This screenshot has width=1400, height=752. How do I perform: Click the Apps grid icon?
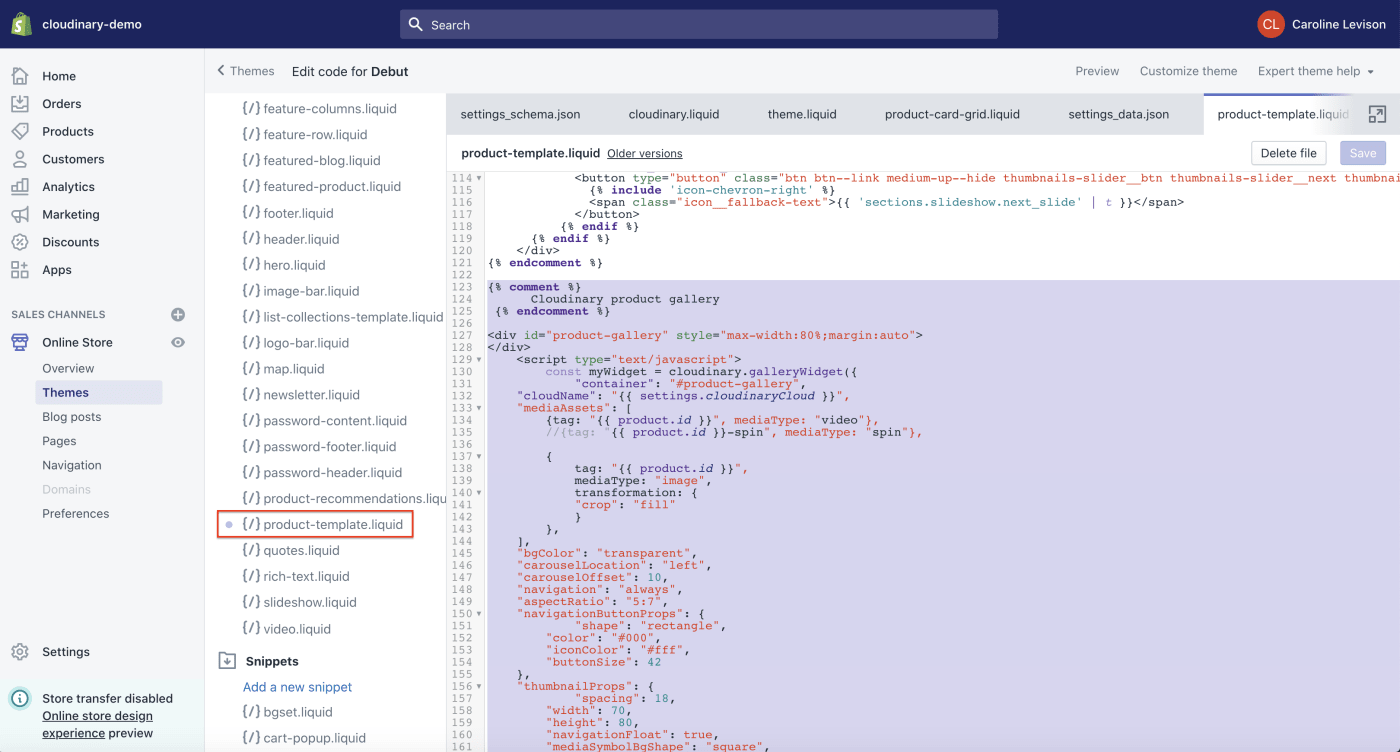[20, 270]
